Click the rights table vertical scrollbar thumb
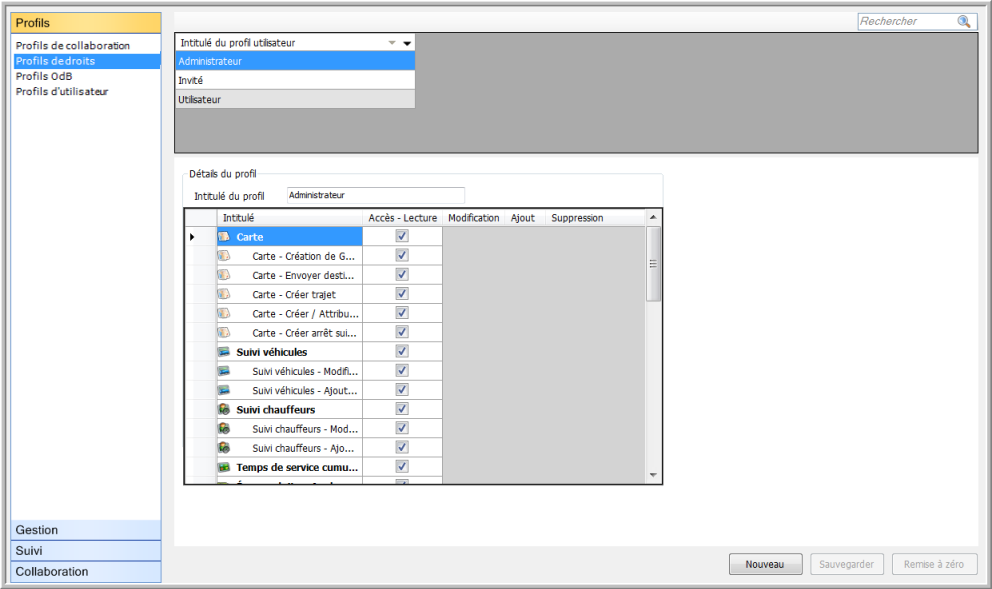This screenshot has width=992, height=589. tap(654, 264)
